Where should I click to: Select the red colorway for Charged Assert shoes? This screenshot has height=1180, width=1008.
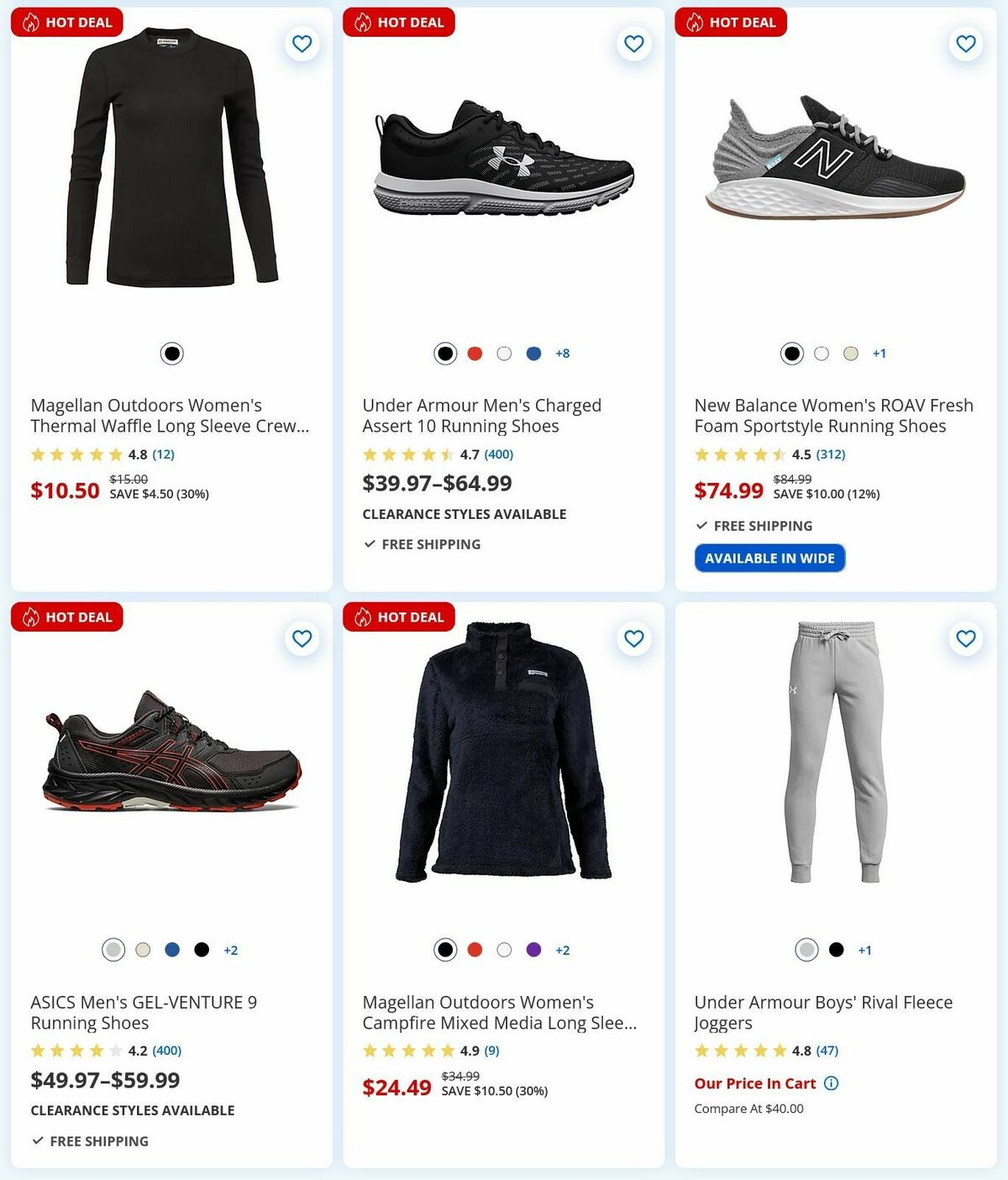[x=474, y=354]
